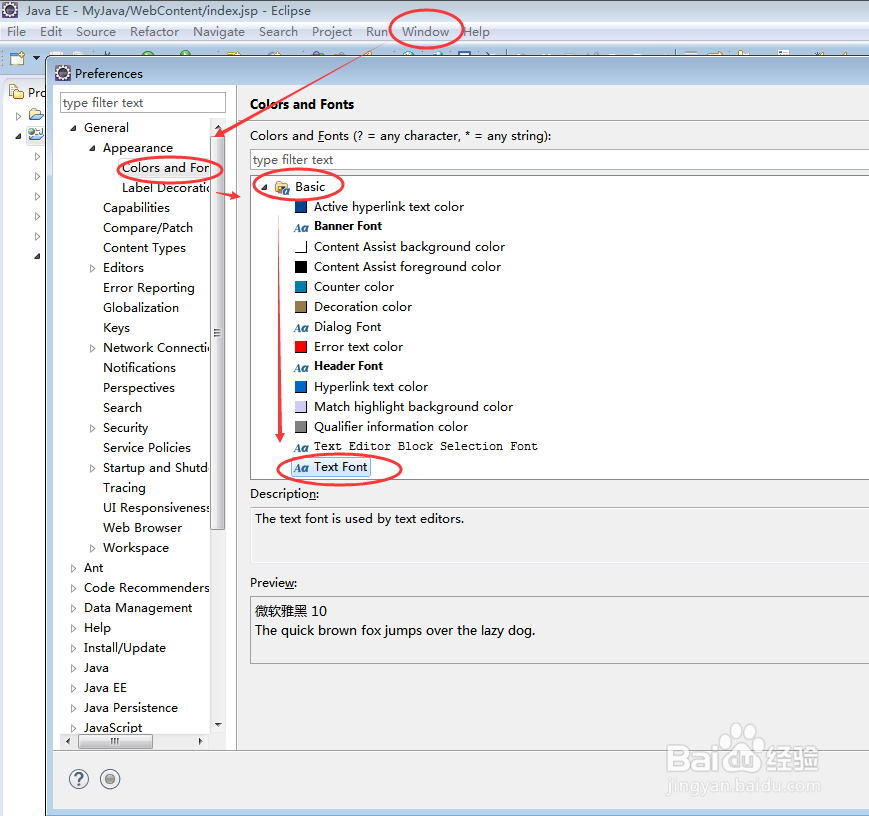
Task: Click the New toolbar icon in Eclipse
Action: tap(18, 58)
